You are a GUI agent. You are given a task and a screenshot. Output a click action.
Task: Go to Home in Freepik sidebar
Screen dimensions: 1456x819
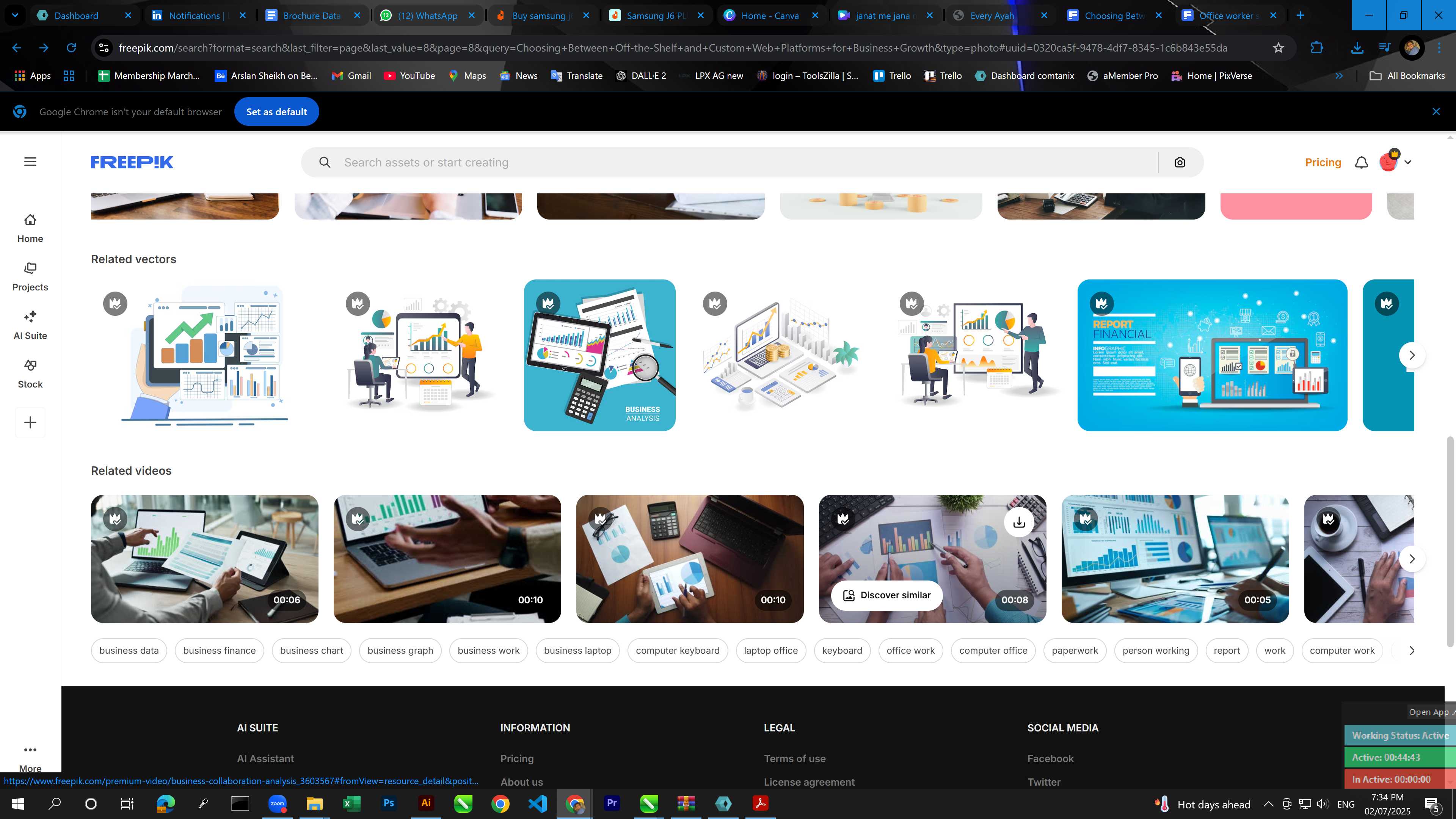(x=30, y=228)
